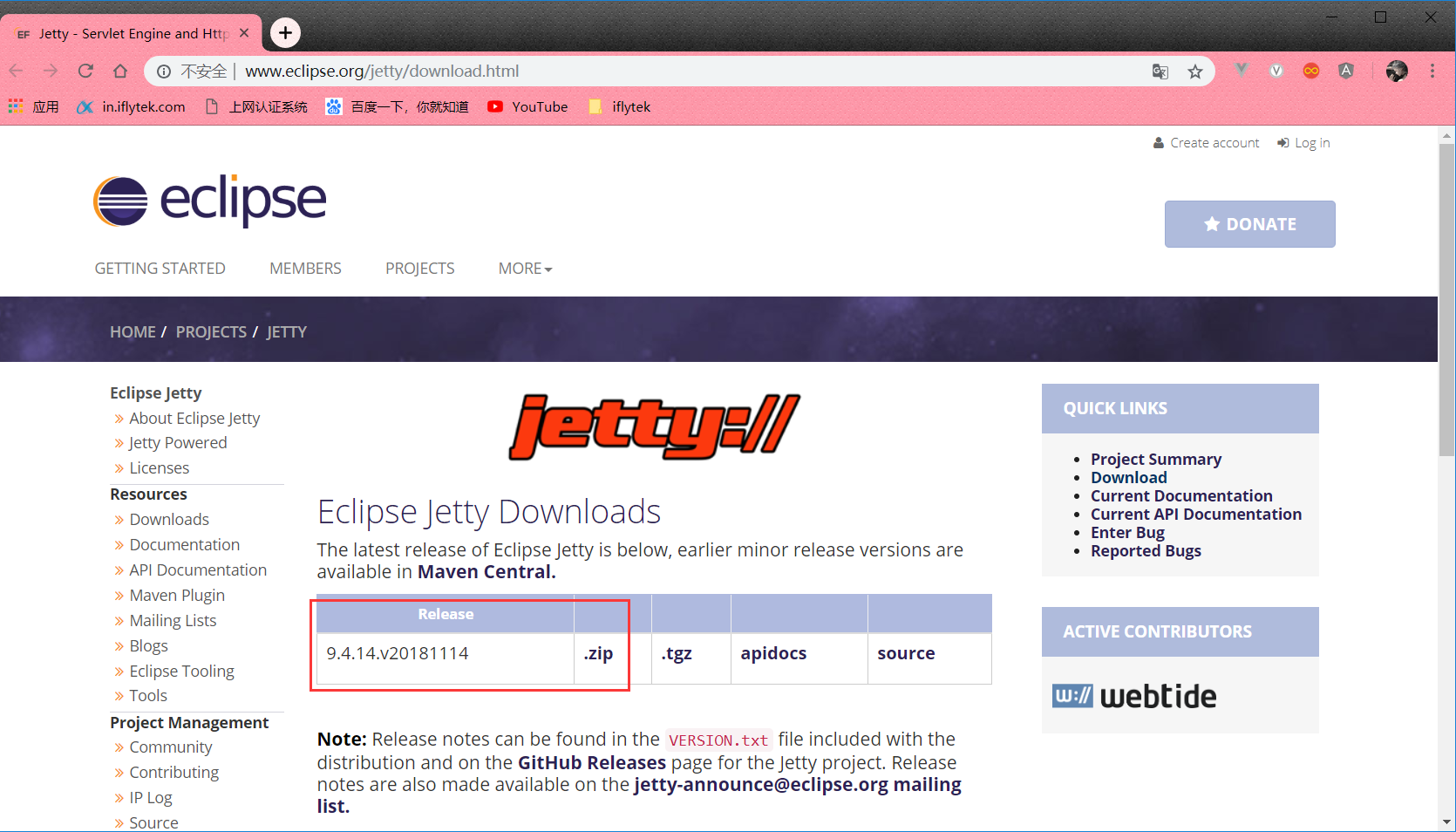Open the red infinity extension icon
The image size is (1456, 832).
1311,72
